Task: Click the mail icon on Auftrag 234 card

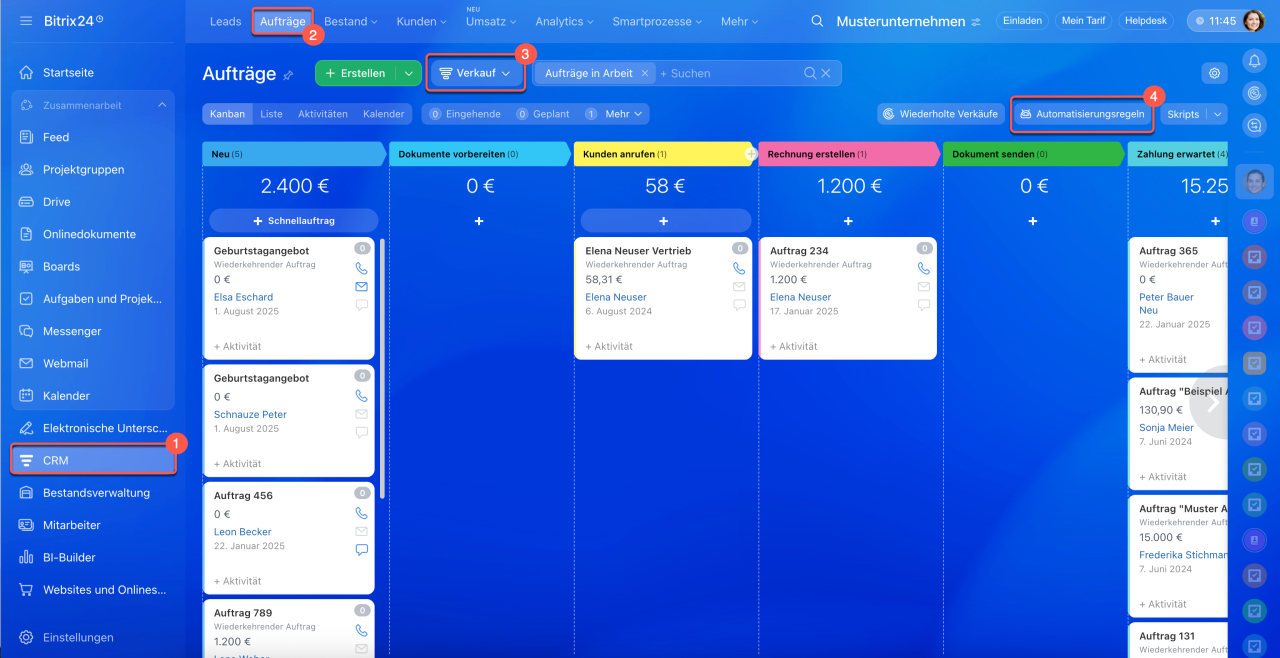Action: (924, 286)
